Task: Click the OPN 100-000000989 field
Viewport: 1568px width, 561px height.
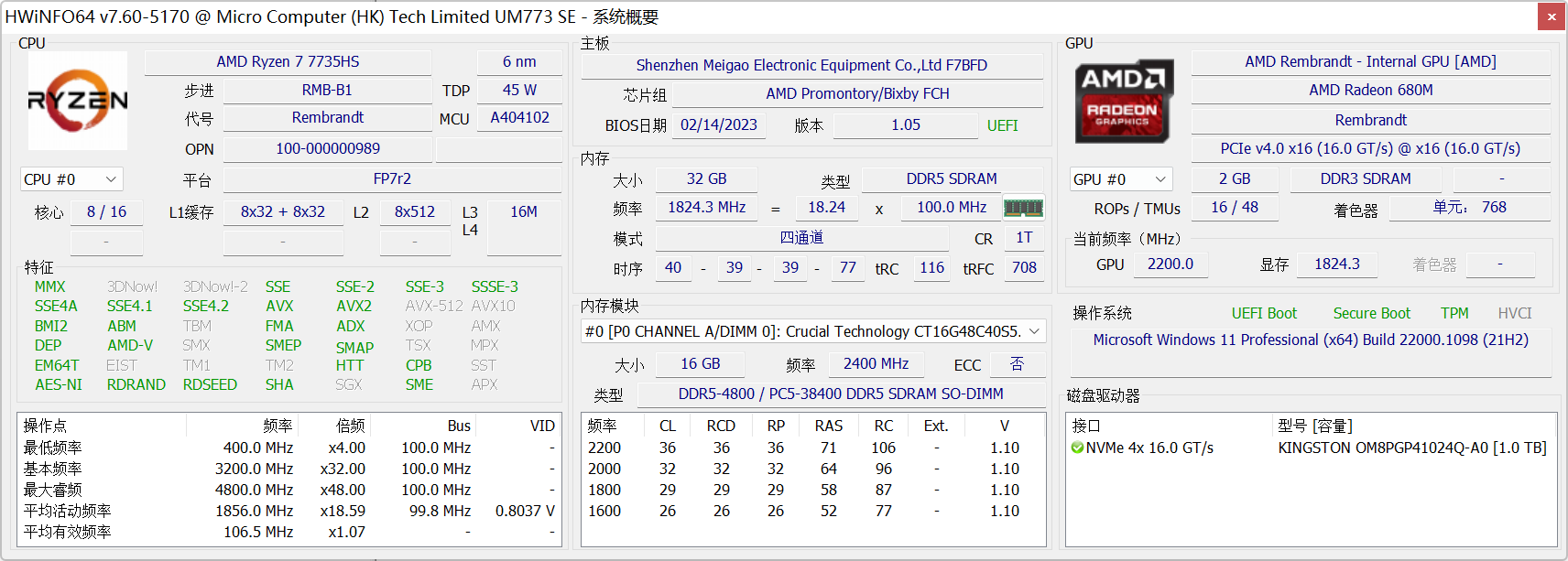Action: (327, 148)
